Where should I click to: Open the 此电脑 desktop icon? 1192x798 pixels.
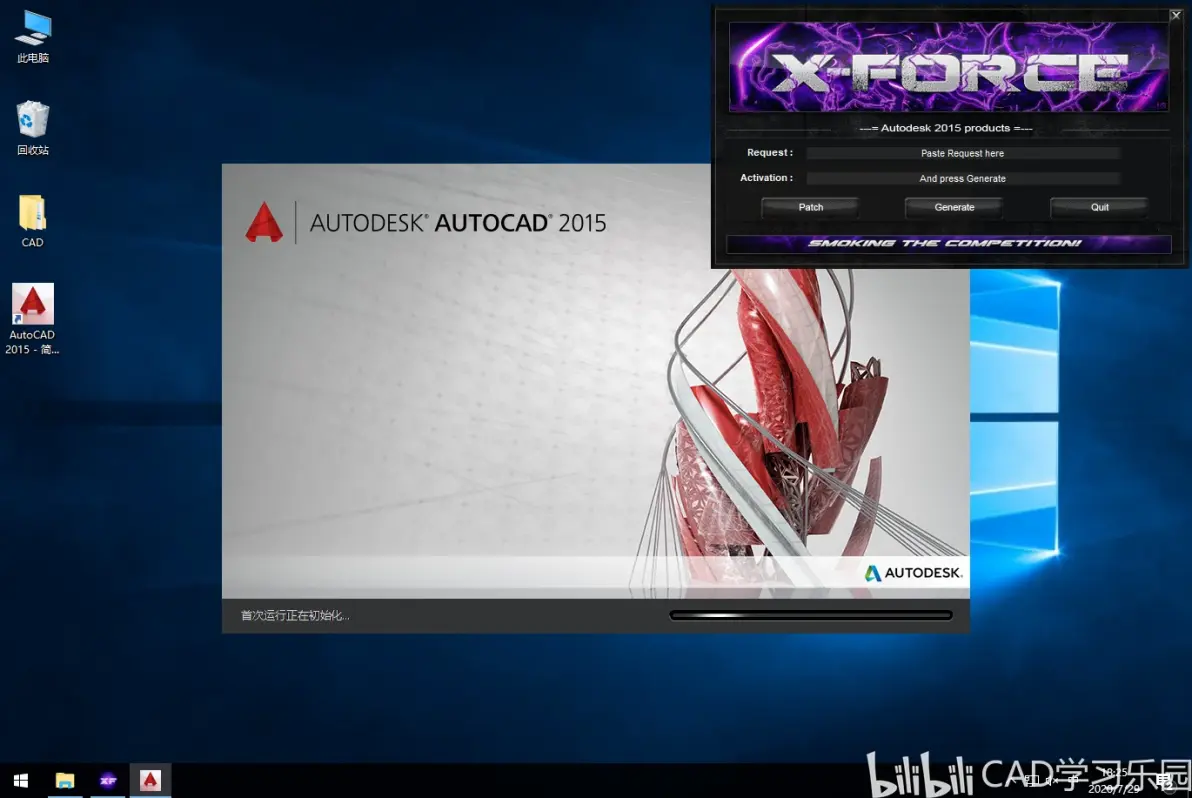[x=33, y=36]
